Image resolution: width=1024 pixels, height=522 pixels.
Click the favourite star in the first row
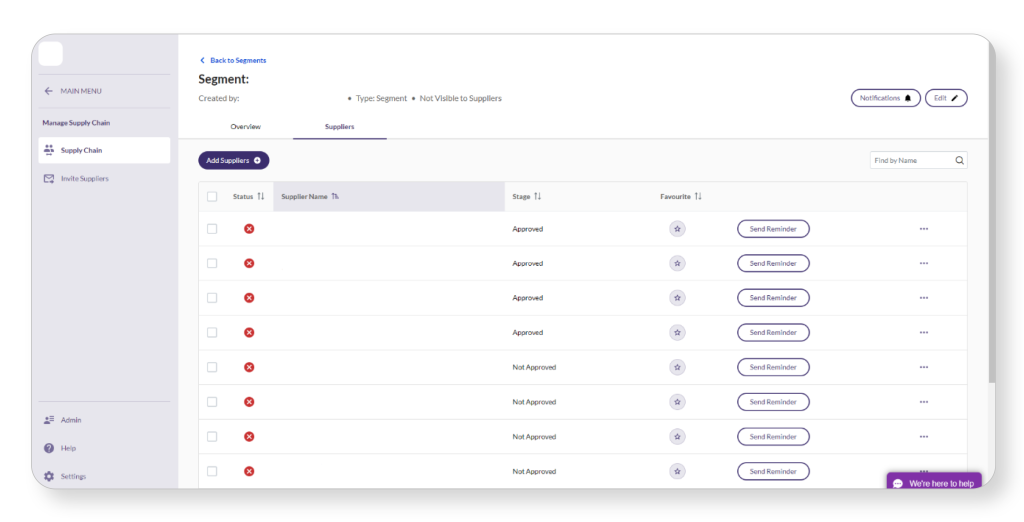pos(677,229)
